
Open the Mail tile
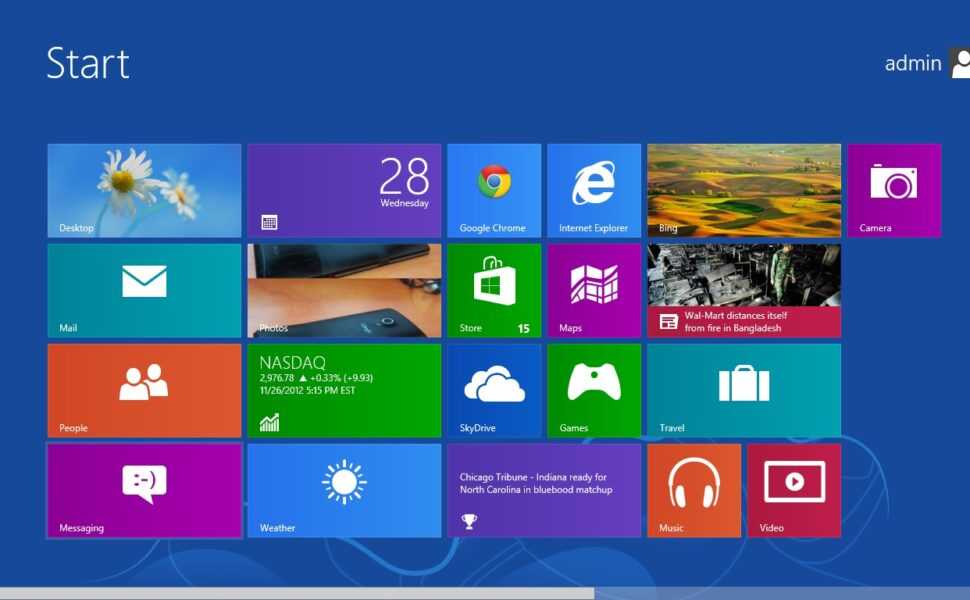144,291
